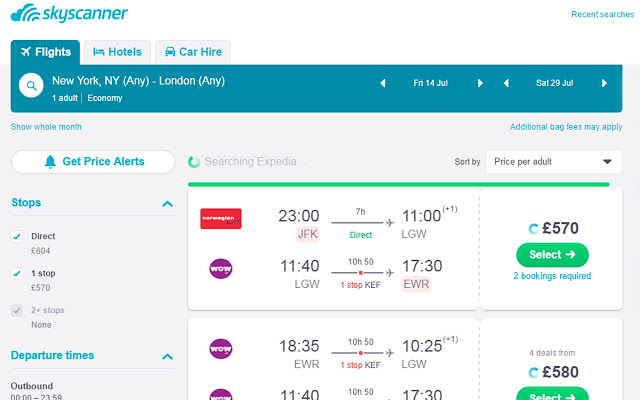Click the Searching Expedia loading spinner
Viewport: 640px width, 400px height.
[194, 162]
